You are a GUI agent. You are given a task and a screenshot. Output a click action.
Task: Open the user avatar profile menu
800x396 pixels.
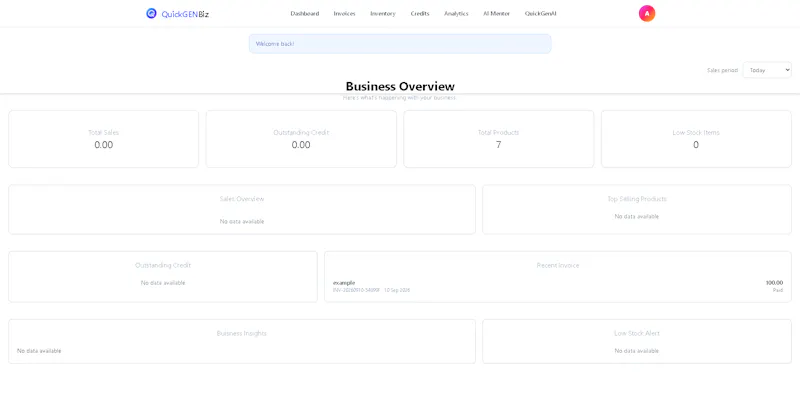click(646, 13)
